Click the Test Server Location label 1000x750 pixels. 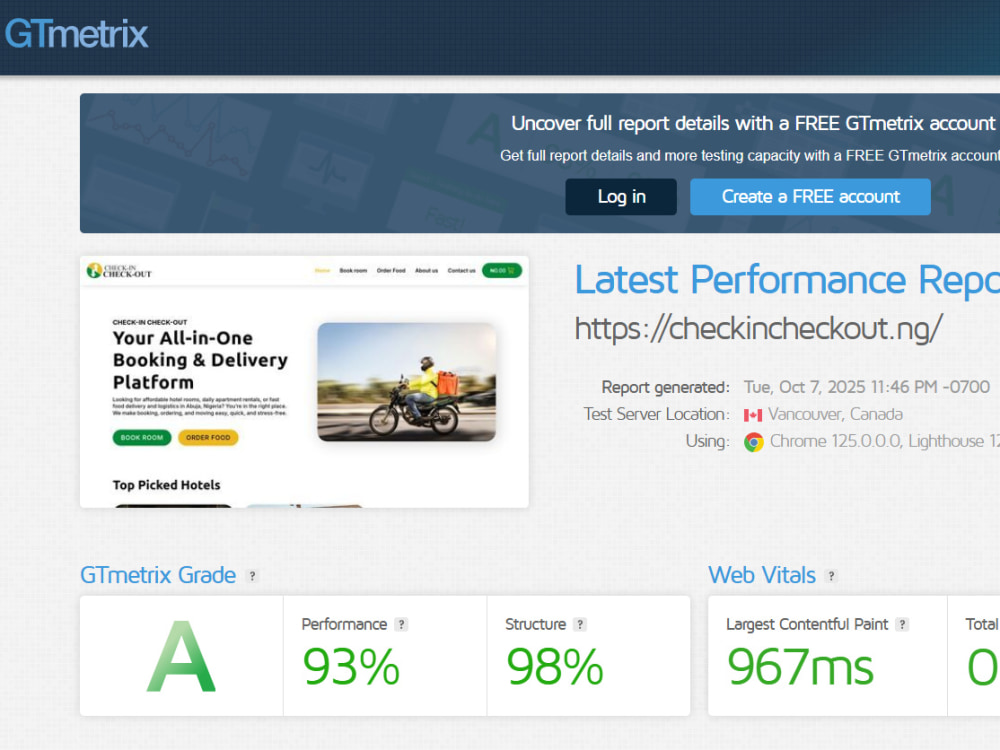[656, 415]
